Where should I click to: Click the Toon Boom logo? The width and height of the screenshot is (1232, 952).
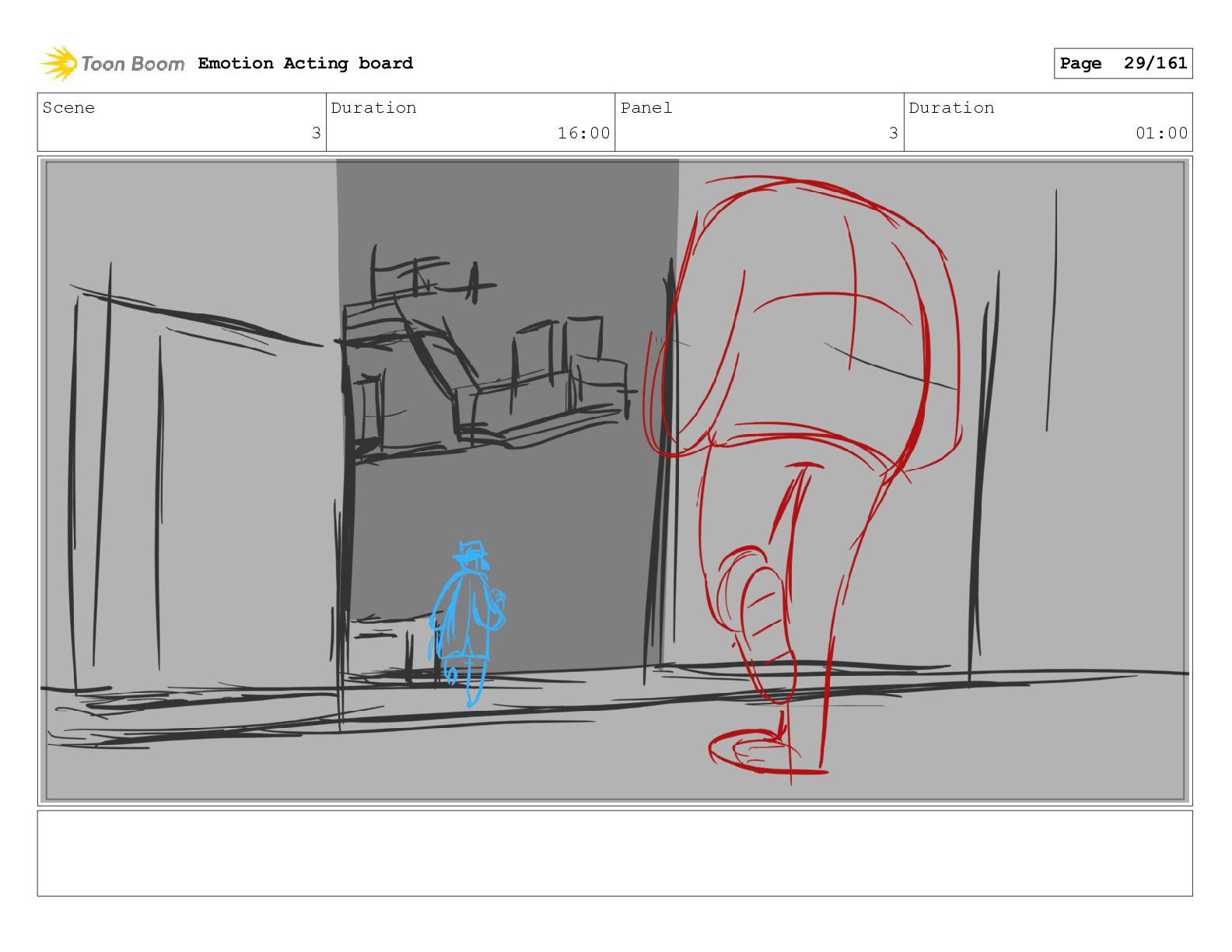113,63
